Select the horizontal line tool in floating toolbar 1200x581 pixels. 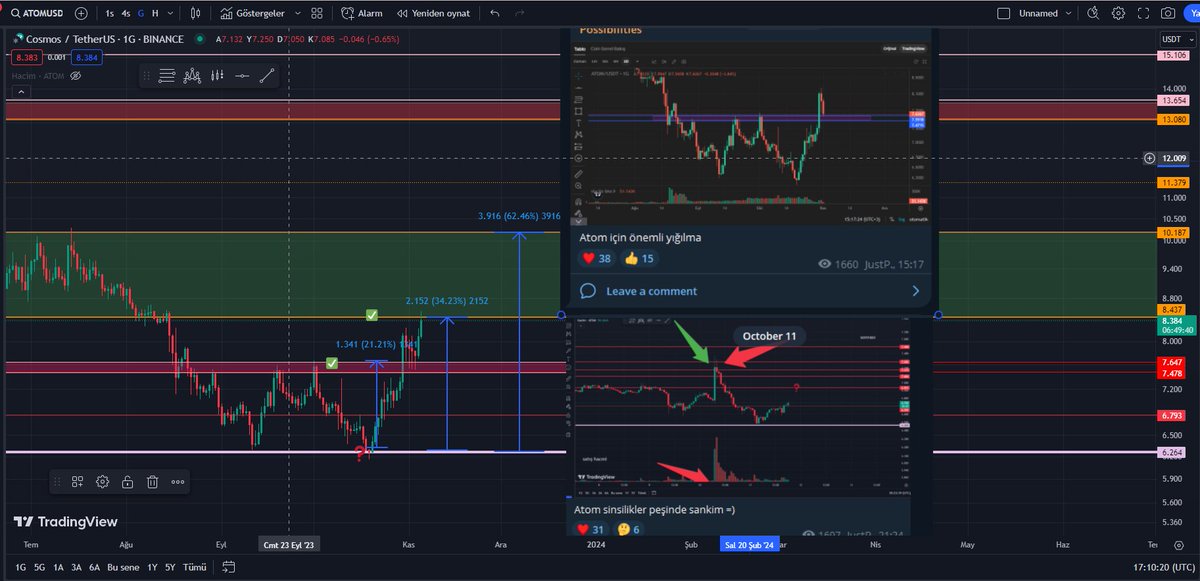point(242,75)
